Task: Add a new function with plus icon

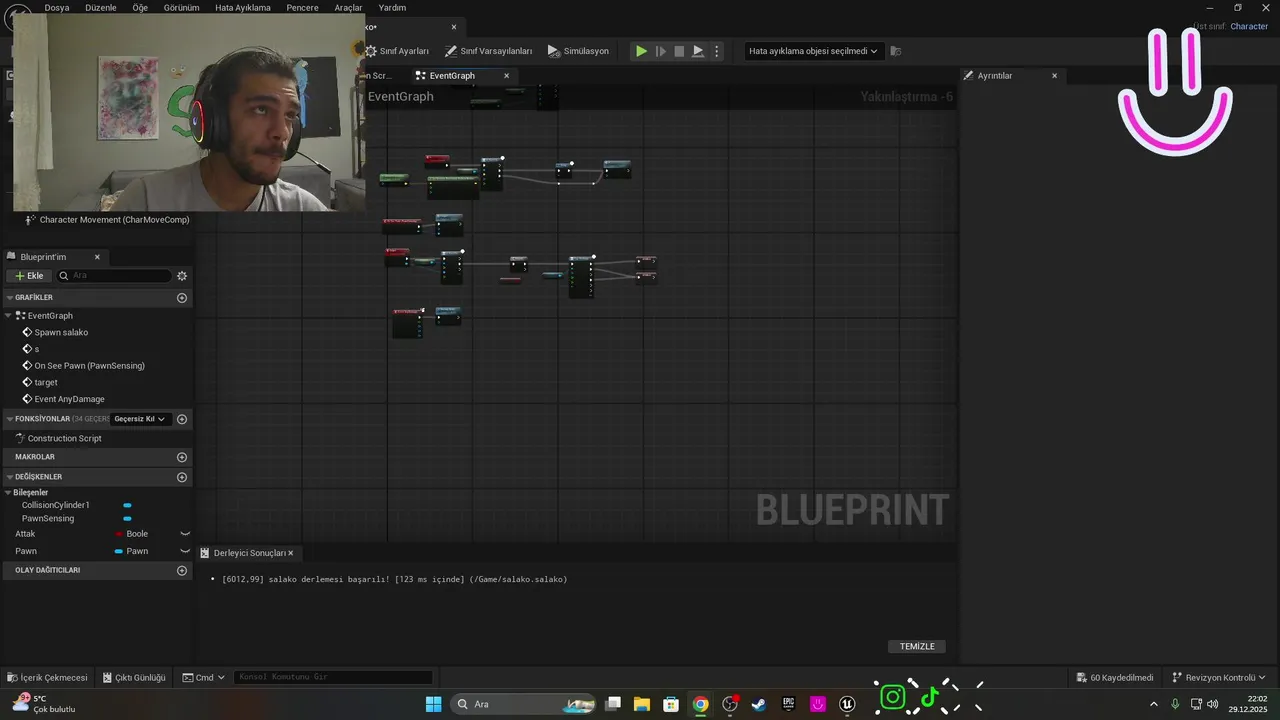Action: [182, 419]
